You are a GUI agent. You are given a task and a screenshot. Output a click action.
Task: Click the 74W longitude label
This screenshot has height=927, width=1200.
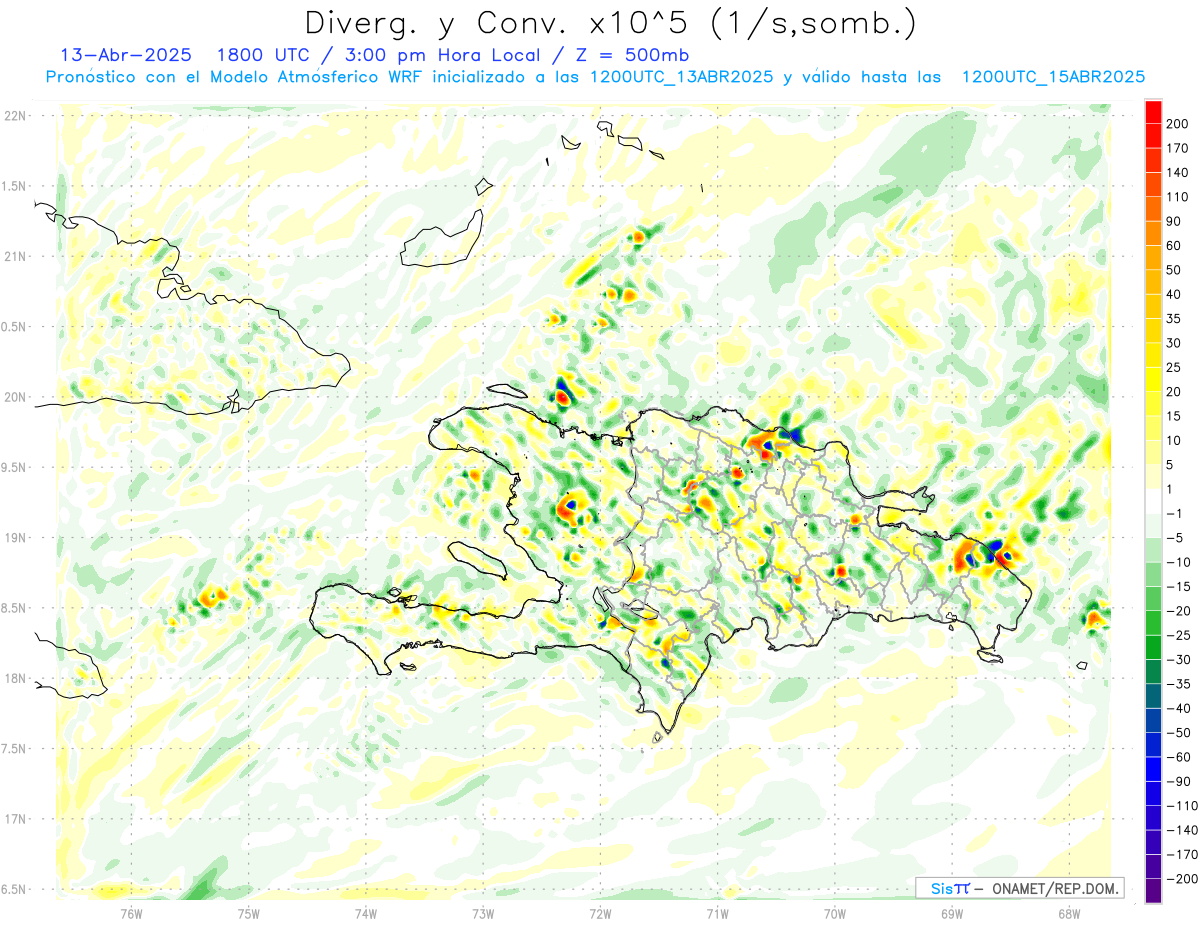click(x=366, y=913)
